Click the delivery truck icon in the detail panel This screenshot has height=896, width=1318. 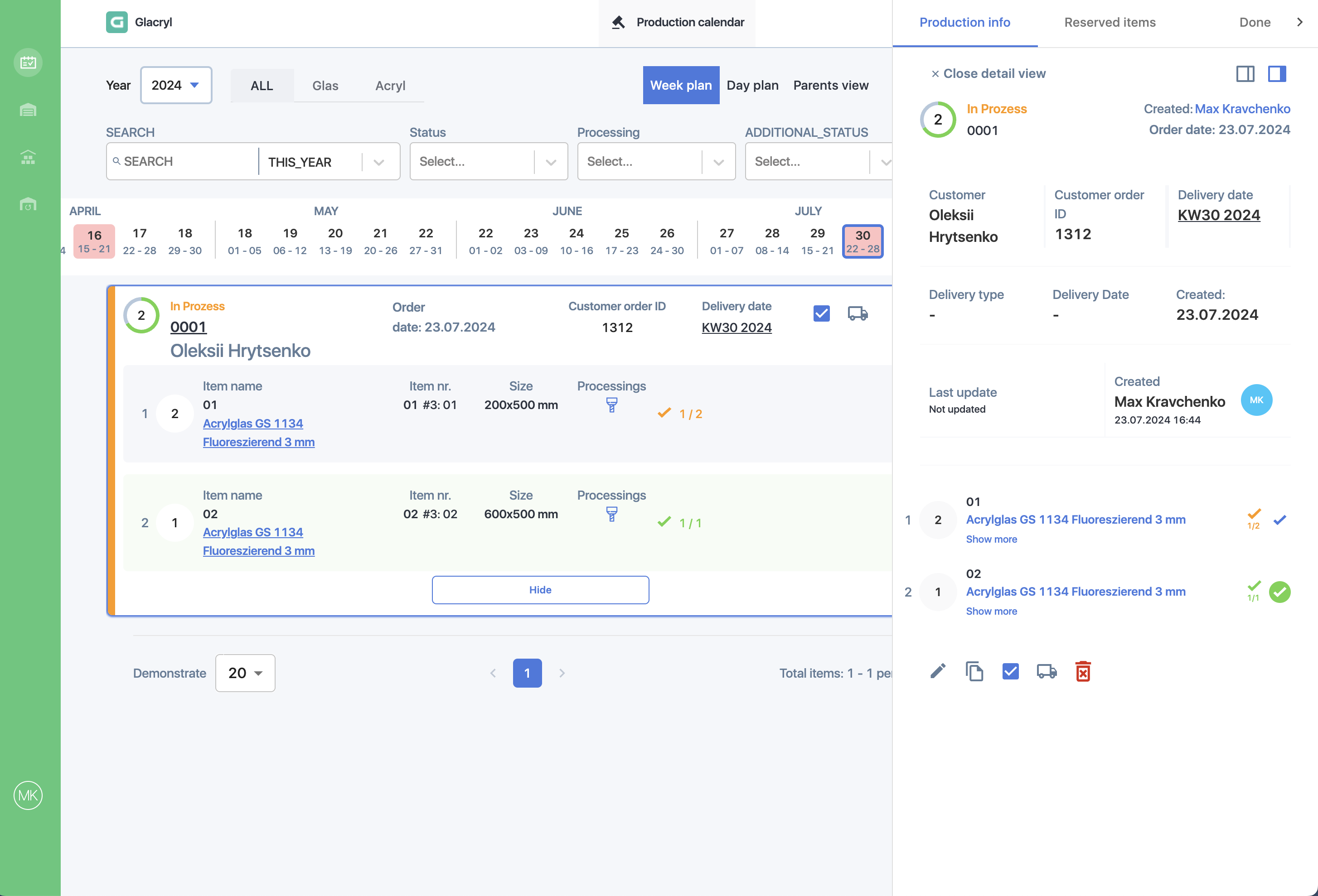coord(1047,672)
